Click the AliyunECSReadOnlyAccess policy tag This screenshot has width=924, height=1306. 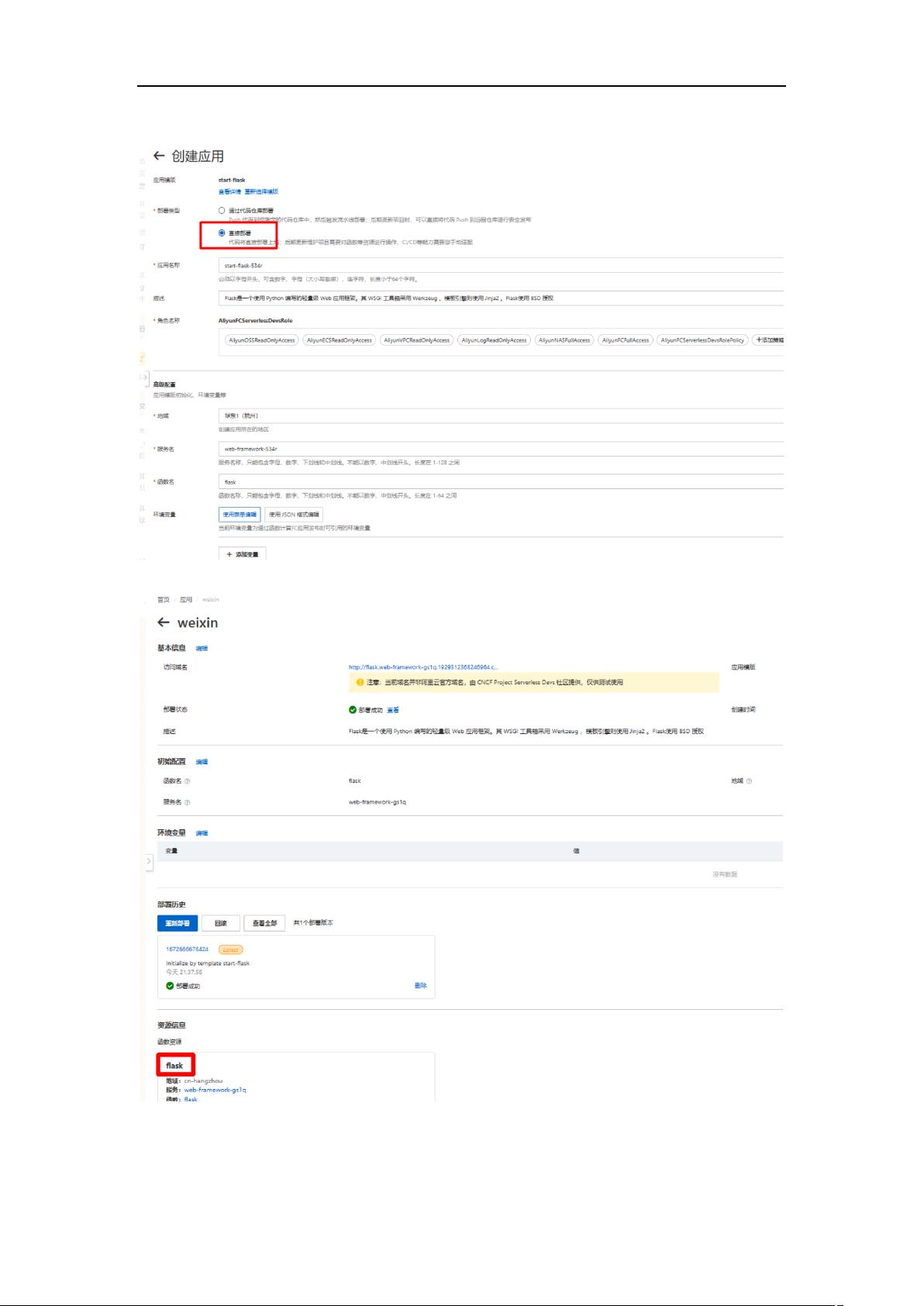[340, 340]
